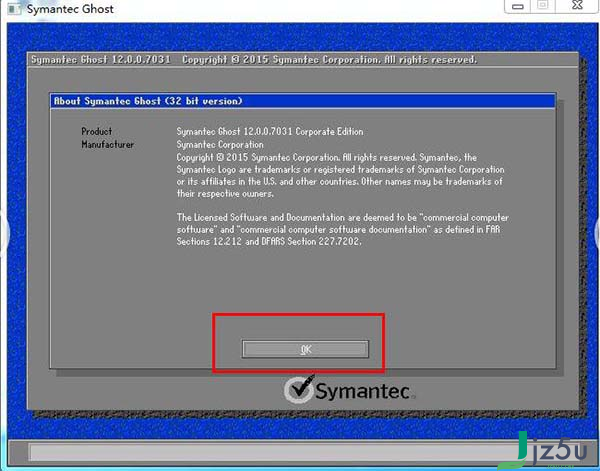Click the Ghost 12.0.0.7031 copyright header line
Viewport: 600px width, 471px height.
tap(254, 60)
